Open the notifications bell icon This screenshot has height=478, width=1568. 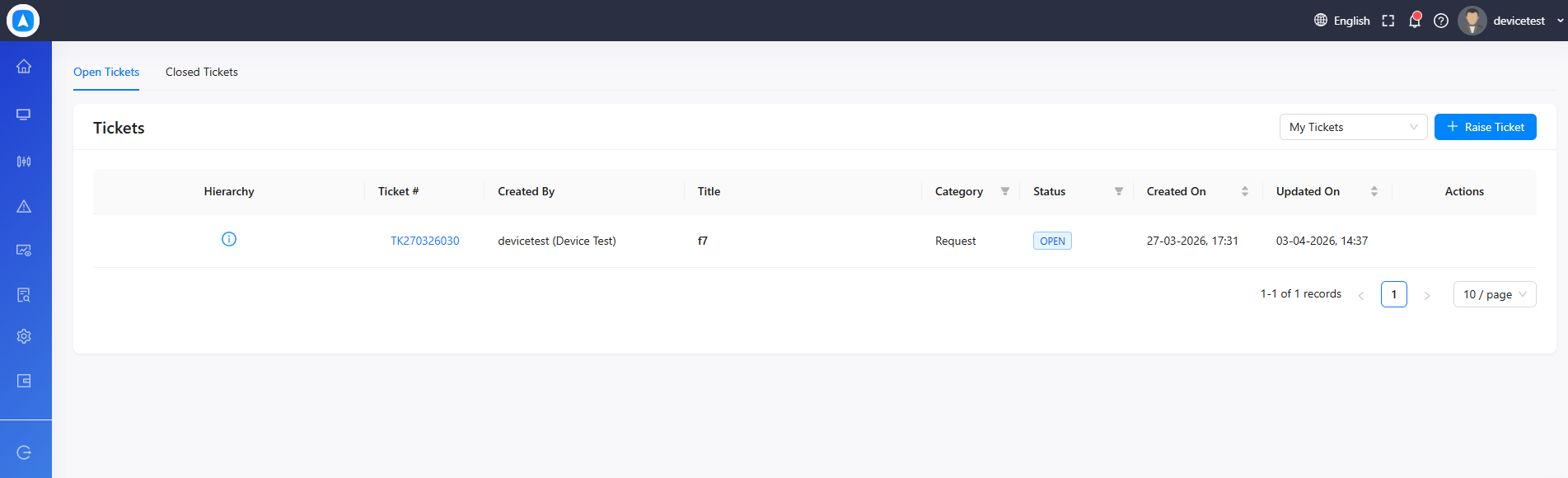[x=1415, y=21]
